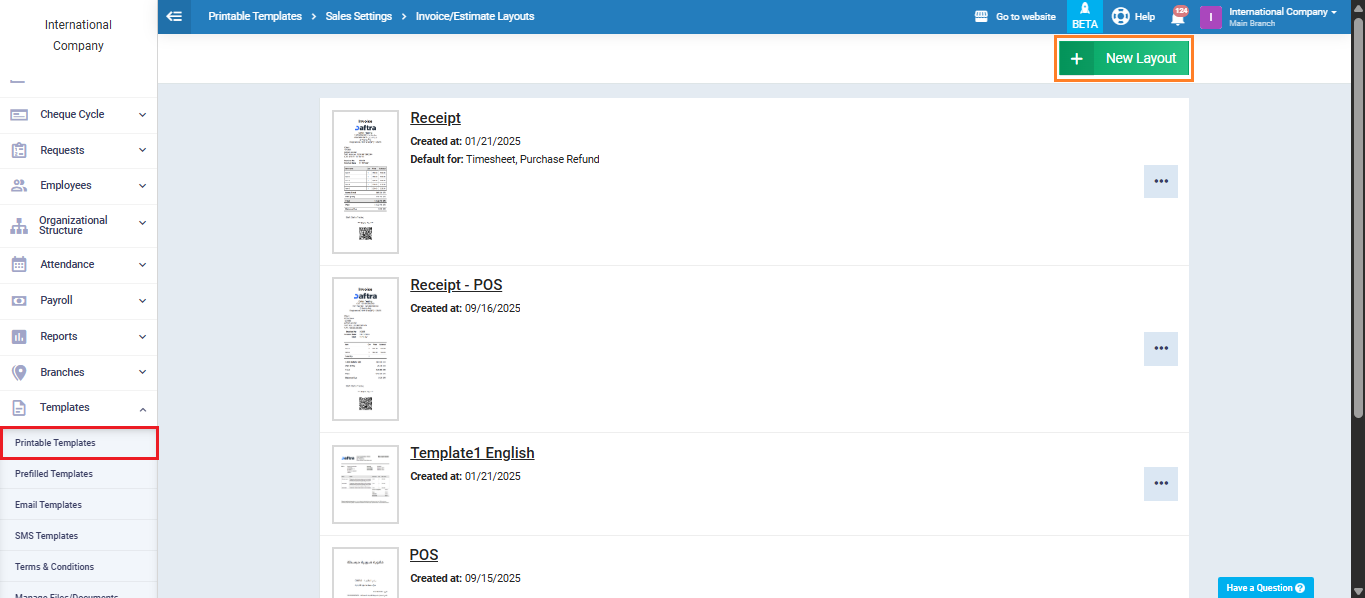Open Help lifebuoy icon
The image size is (1365, 598).
pyautogui.click(x=1121, y=17)
